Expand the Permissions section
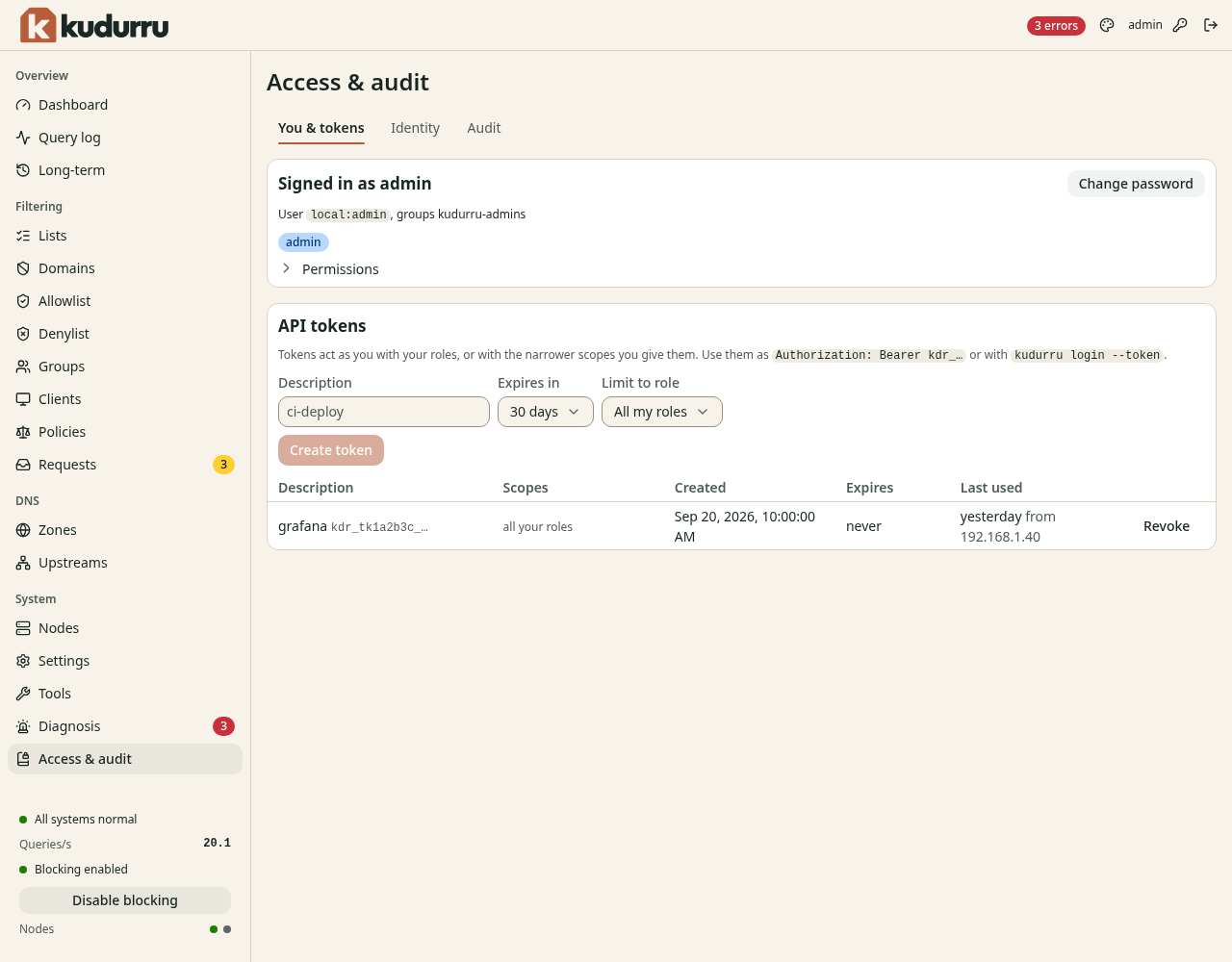This screenshot has width=1232, height=962. [330, 269]
